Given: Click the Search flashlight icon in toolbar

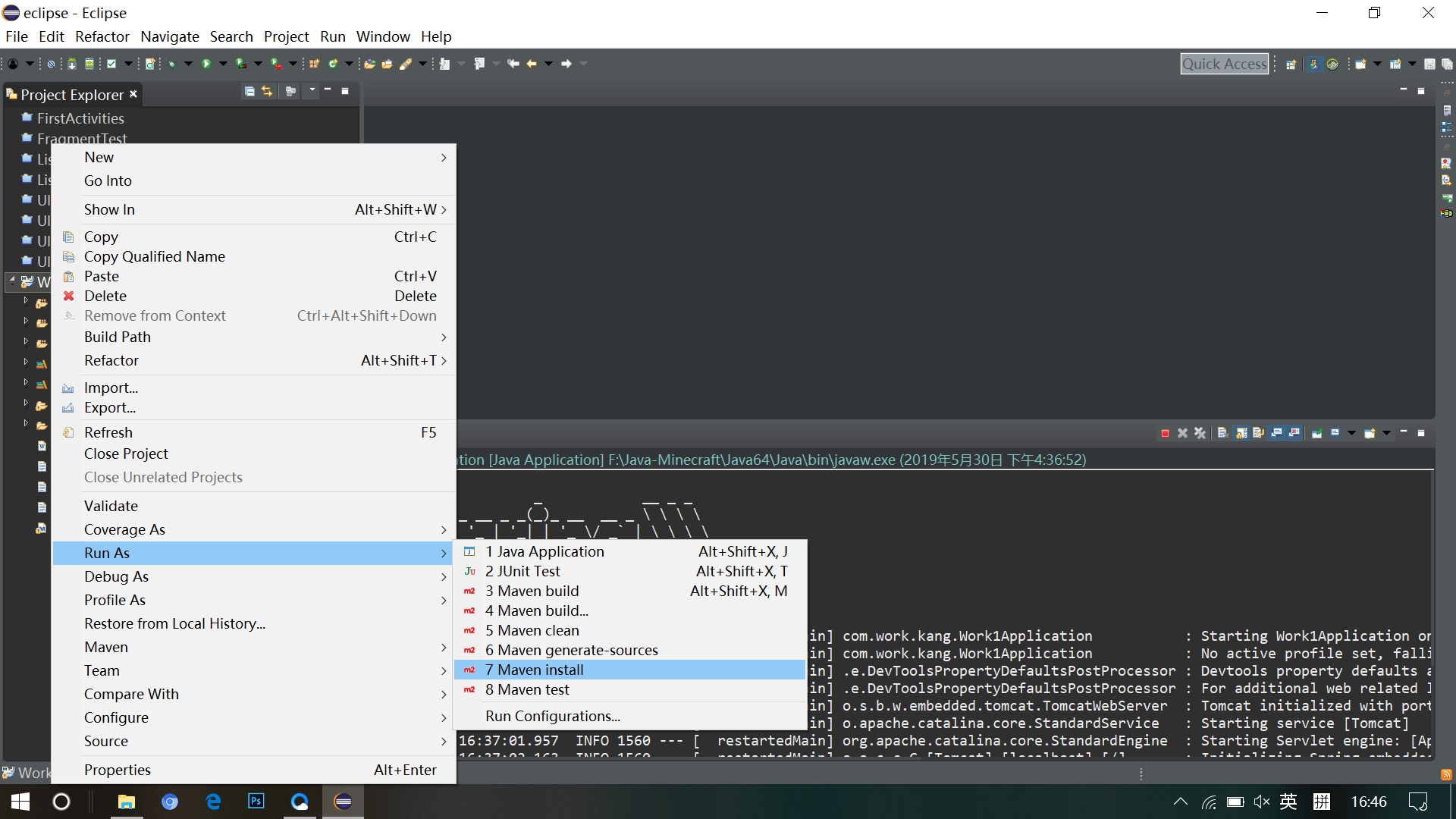Looking at the screenshot, I should tap(406, 64).
